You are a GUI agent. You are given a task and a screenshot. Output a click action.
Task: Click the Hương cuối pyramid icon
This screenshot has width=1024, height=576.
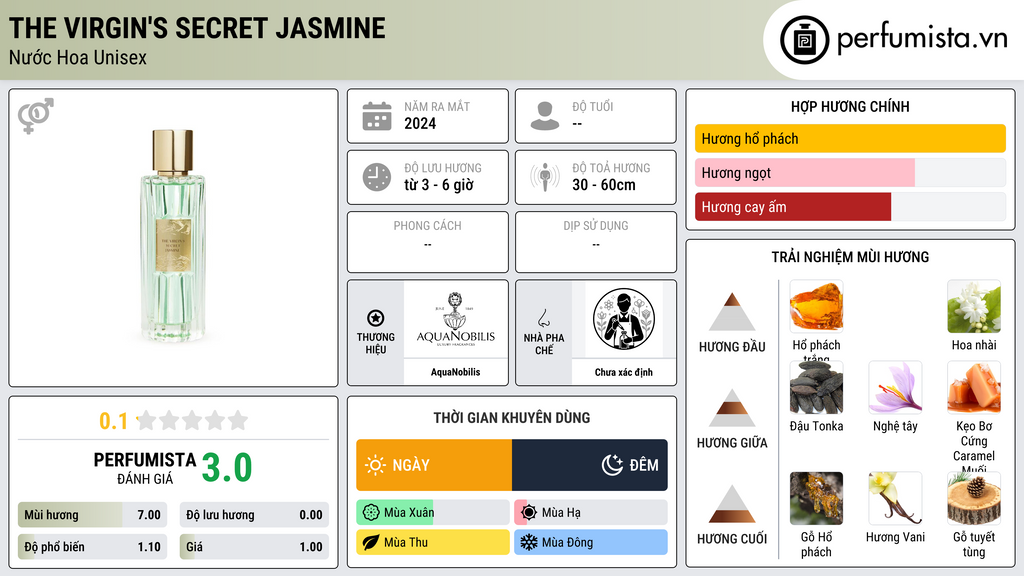(732, 504)
